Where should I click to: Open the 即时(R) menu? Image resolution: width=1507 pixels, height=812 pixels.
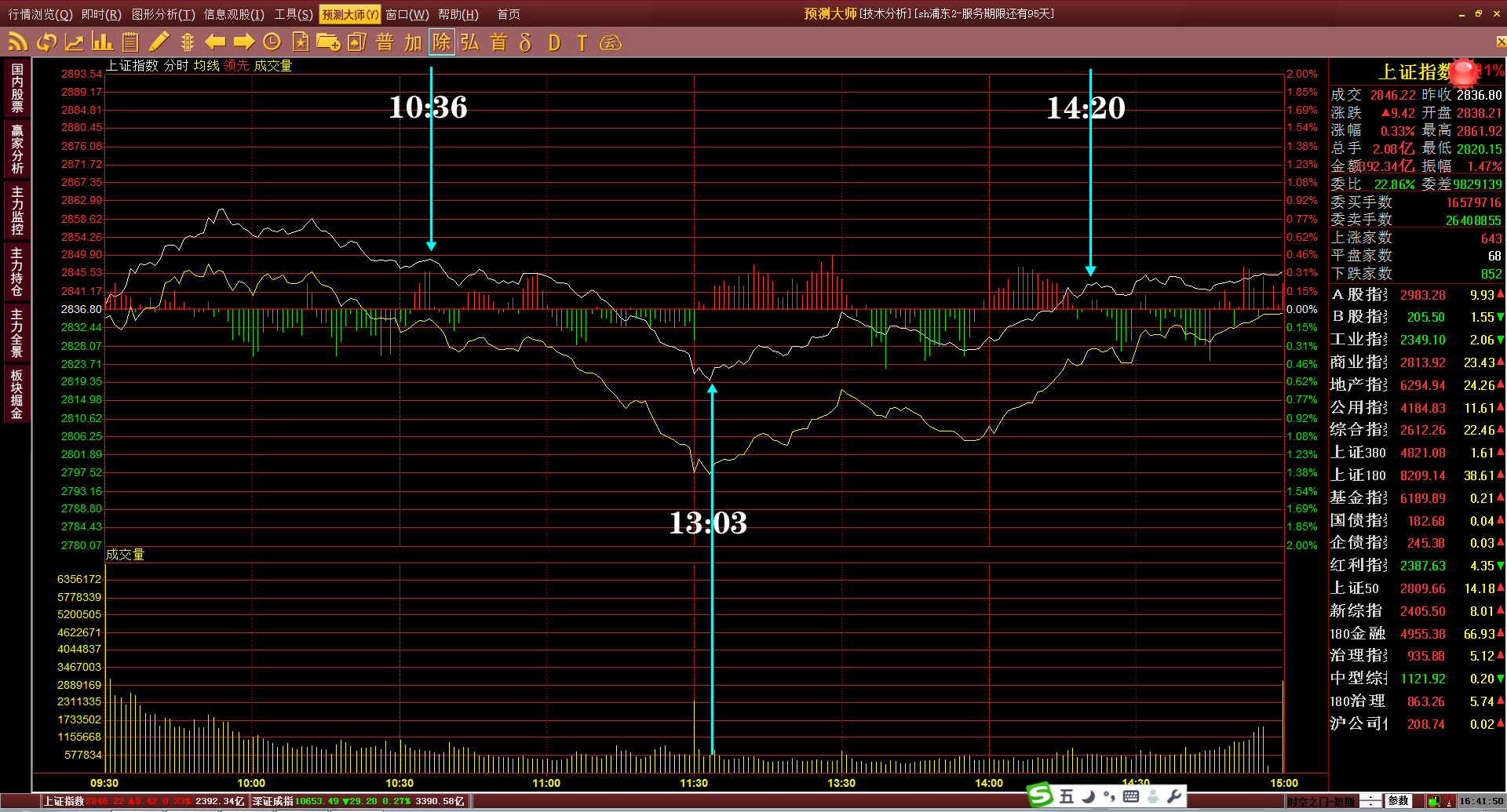[x=101, y=14]
